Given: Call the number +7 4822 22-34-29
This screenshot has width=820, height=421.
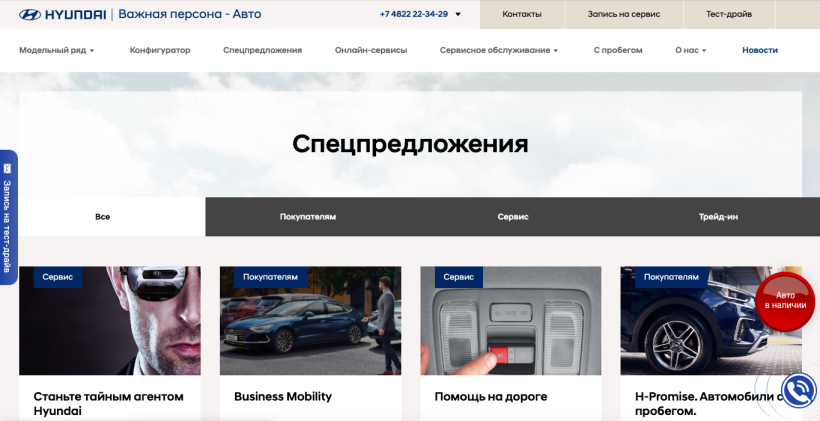Looking at the screenshot, I should 414,14.
